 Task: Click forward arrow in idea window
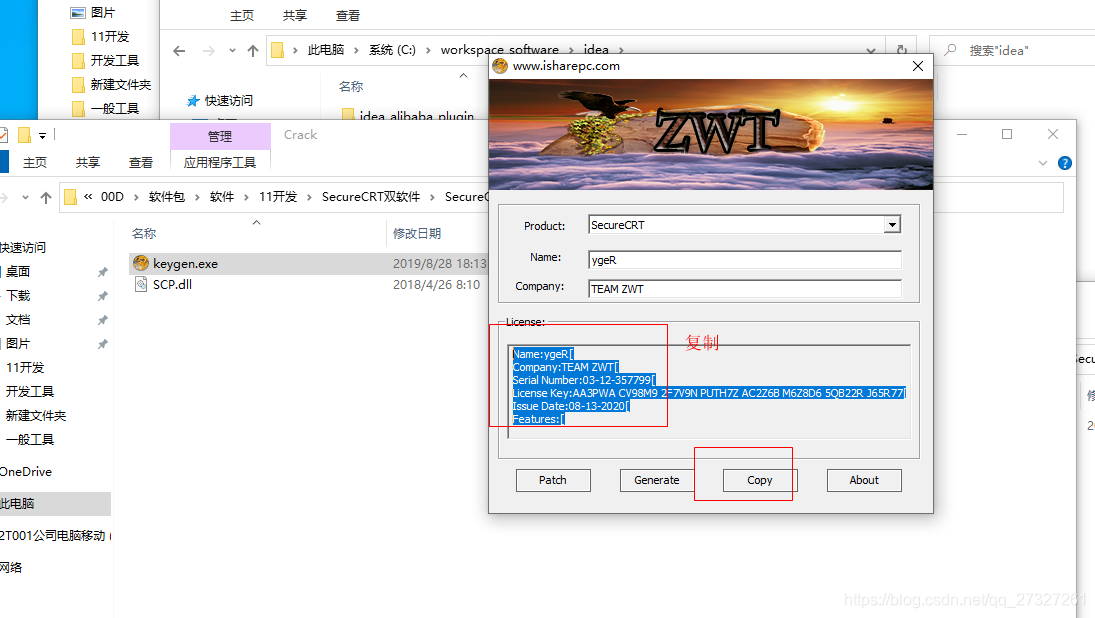pos(208,50)
